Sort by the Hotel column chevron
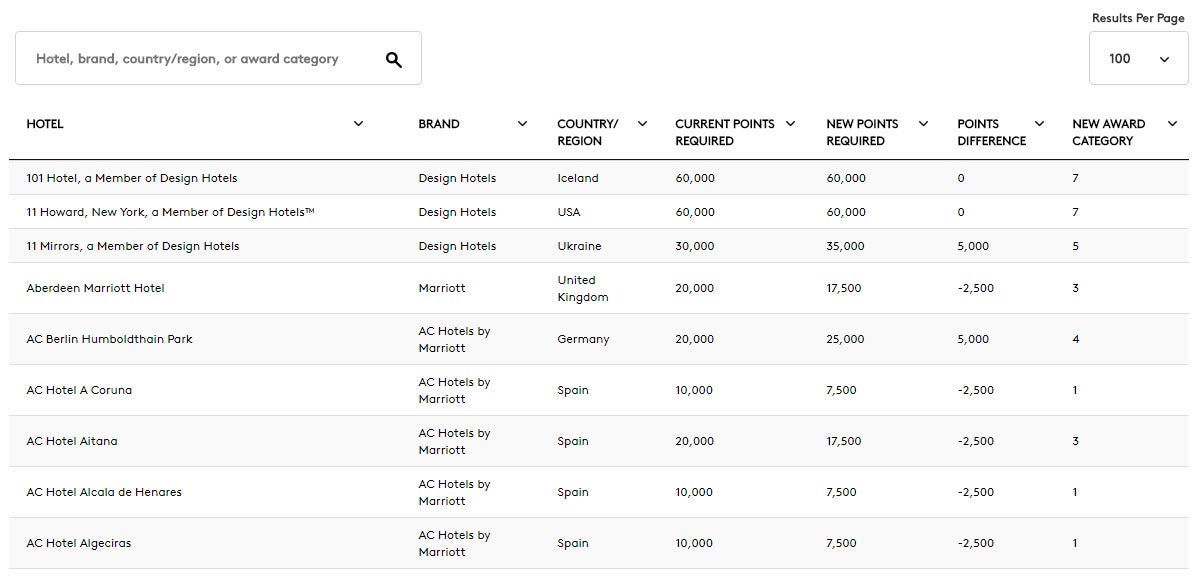The width and height of the screenshot is (1202, 577). click(x=359, y=124)
